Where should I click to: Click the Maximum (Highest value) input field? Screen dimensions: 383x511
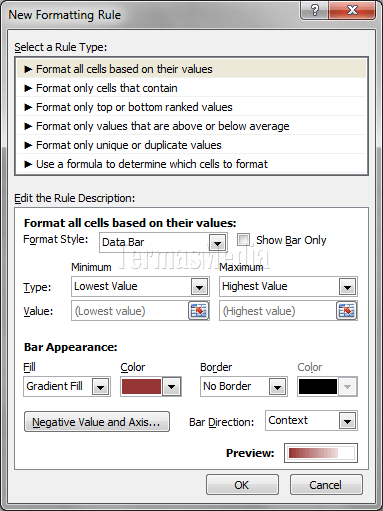click(278, 311)
